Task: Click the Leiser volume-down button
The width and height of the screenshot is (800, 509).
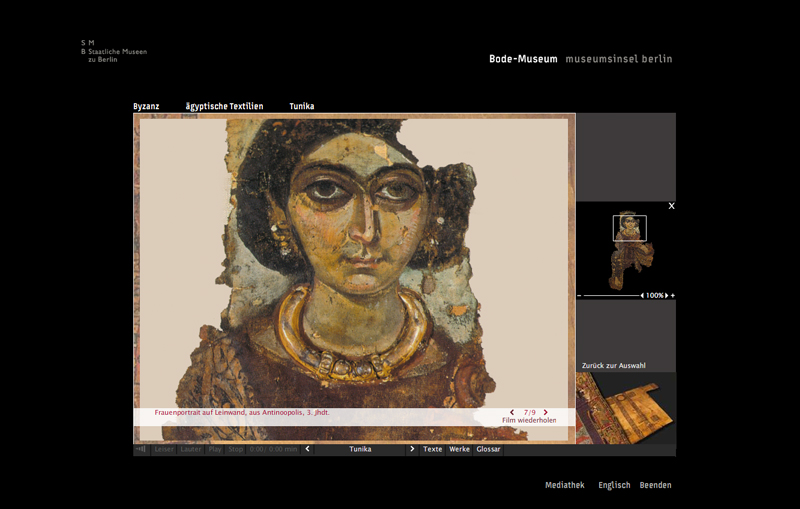Action: 164,449
